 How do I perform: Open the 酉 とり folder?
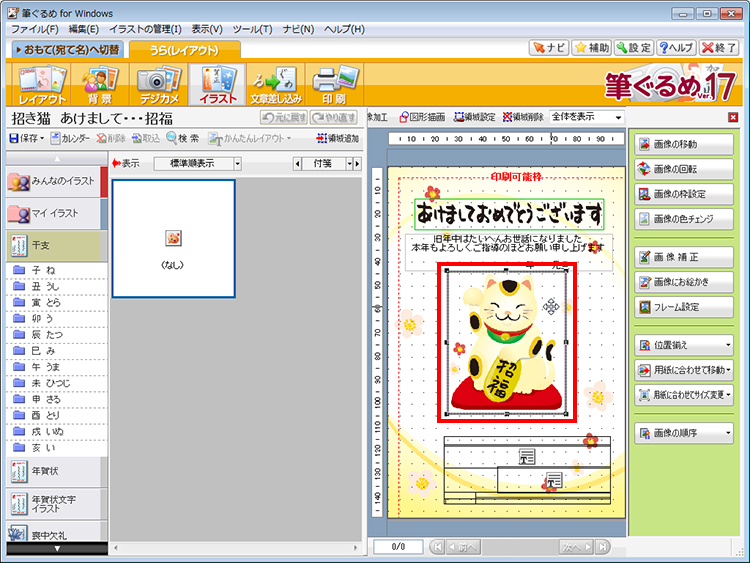tap(56, 415)
